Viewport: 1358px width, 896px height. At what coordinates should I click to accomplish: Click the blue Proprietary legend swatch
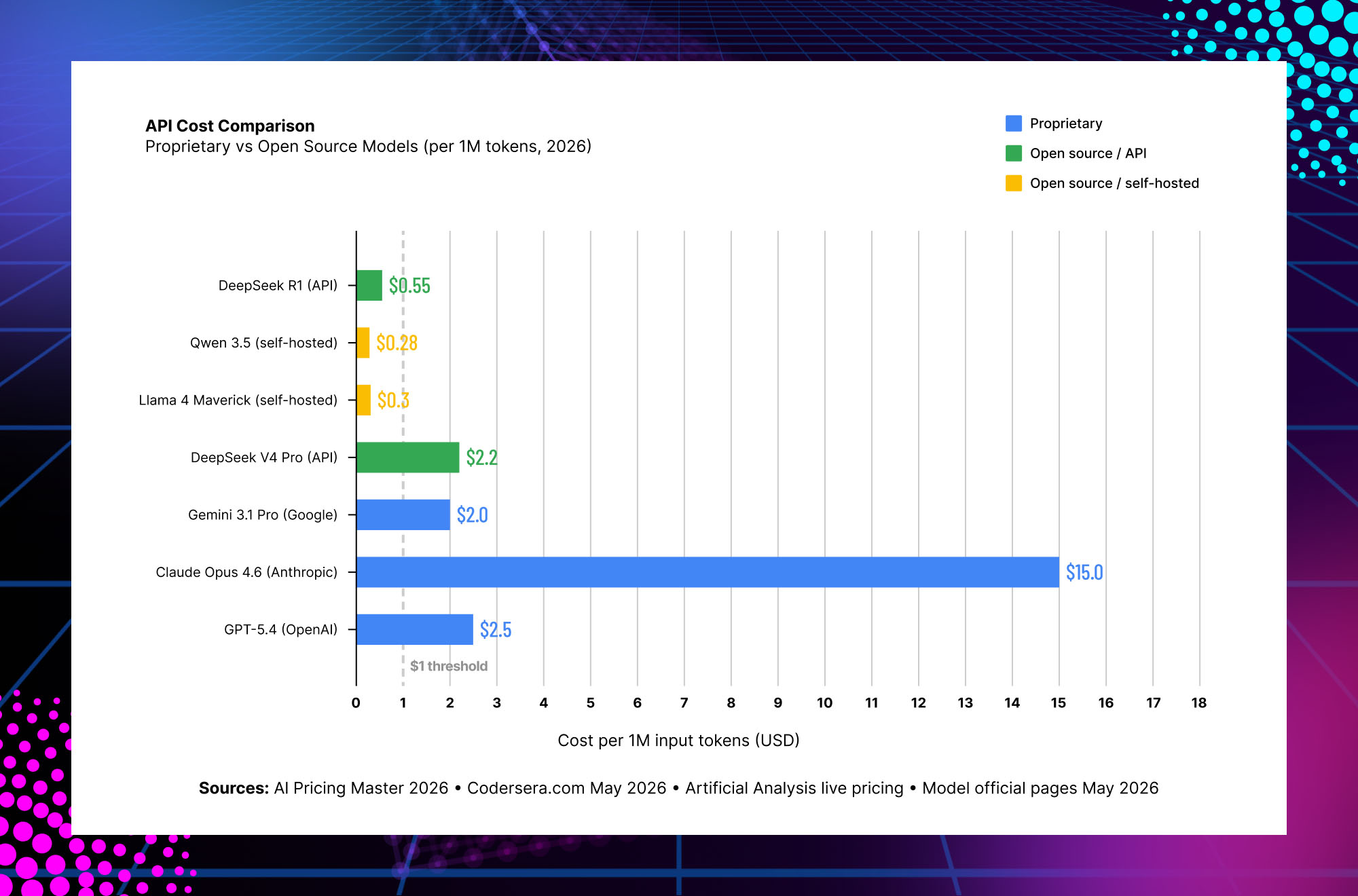1013,123
